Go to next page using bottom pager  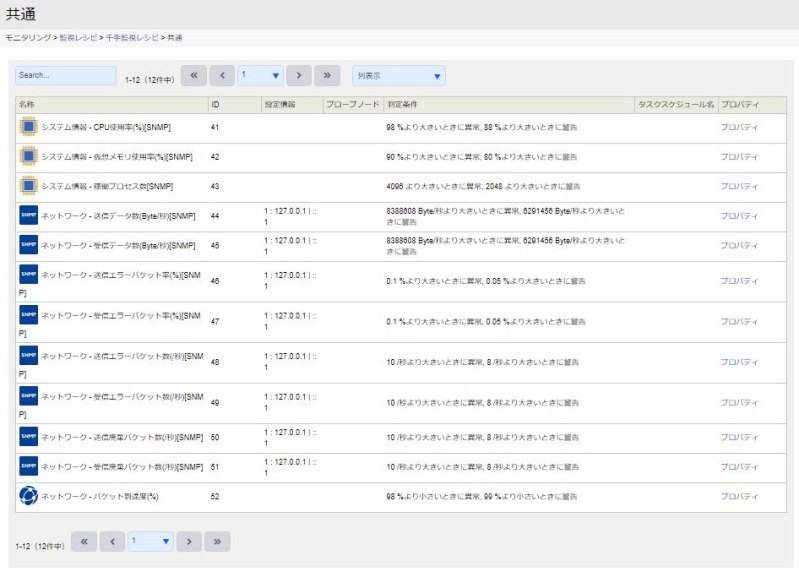point(189,541)
